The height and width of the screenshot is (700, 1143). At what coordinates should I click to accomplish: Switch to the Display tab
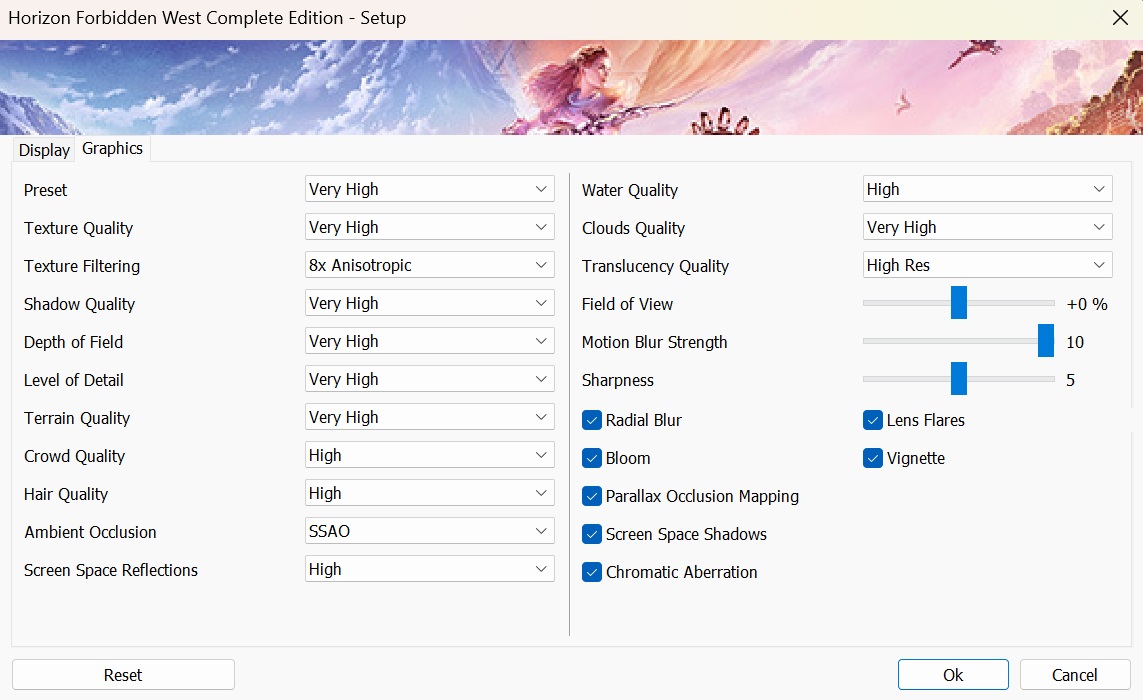point(45,150)
